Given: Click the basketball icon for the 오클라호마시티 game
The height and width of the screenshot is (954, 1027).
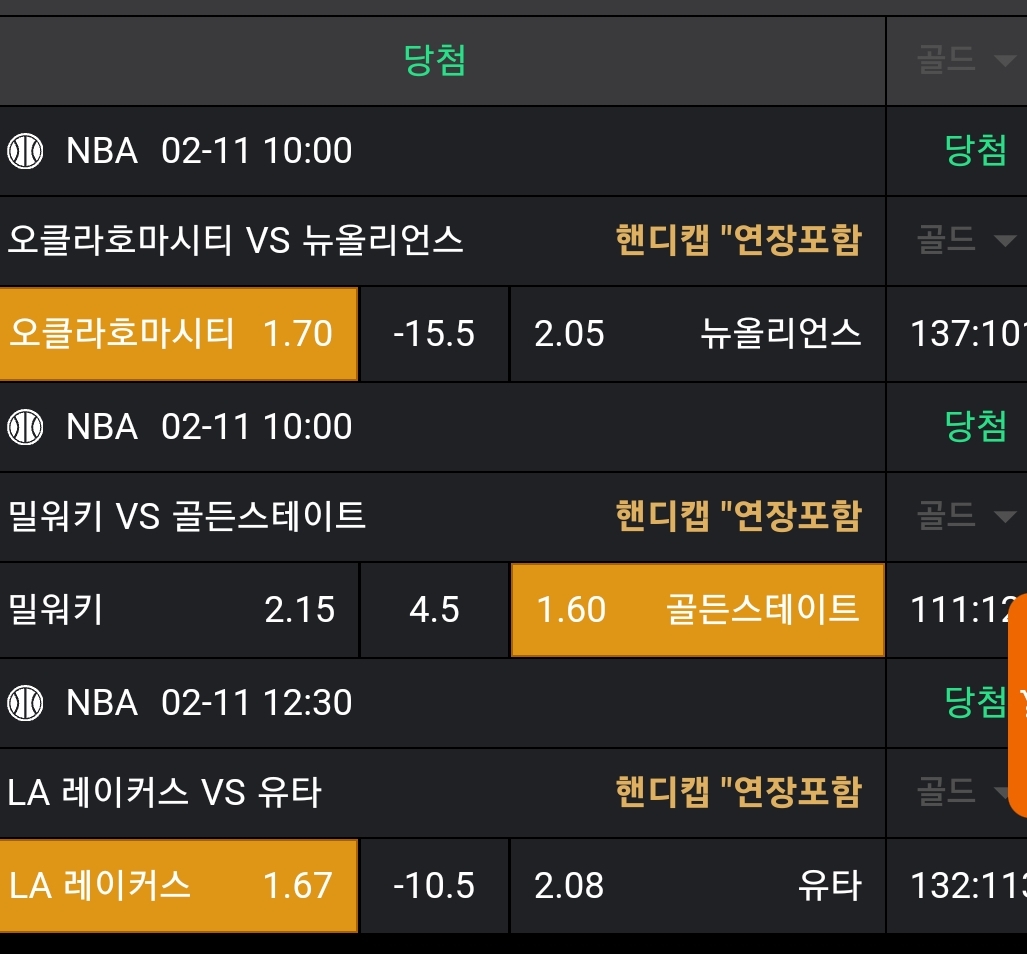Looking at the screenshot, I should [25, 151].
